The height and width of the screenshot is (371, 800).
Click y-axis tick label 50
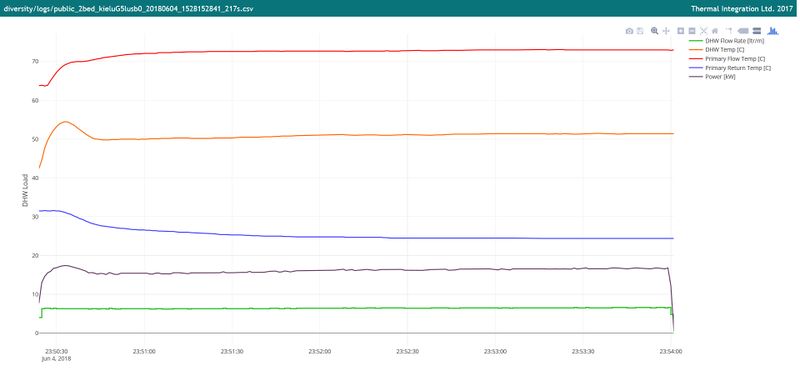pyautogui.click(x=36, y=139)
